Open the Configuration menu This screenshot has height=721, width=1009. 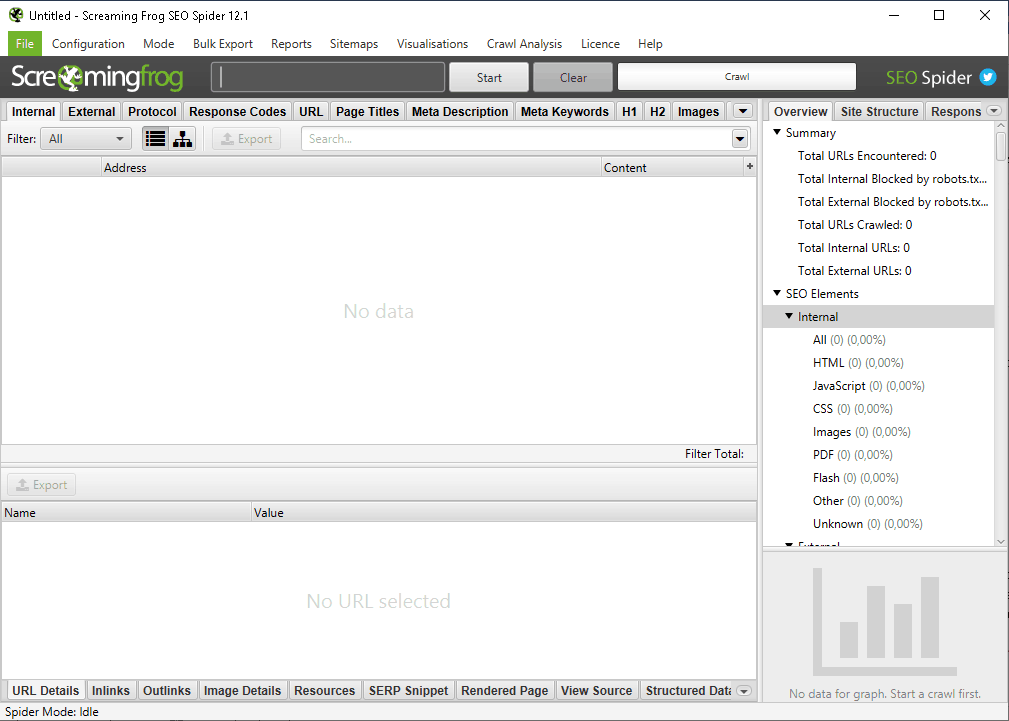[88, 44]
